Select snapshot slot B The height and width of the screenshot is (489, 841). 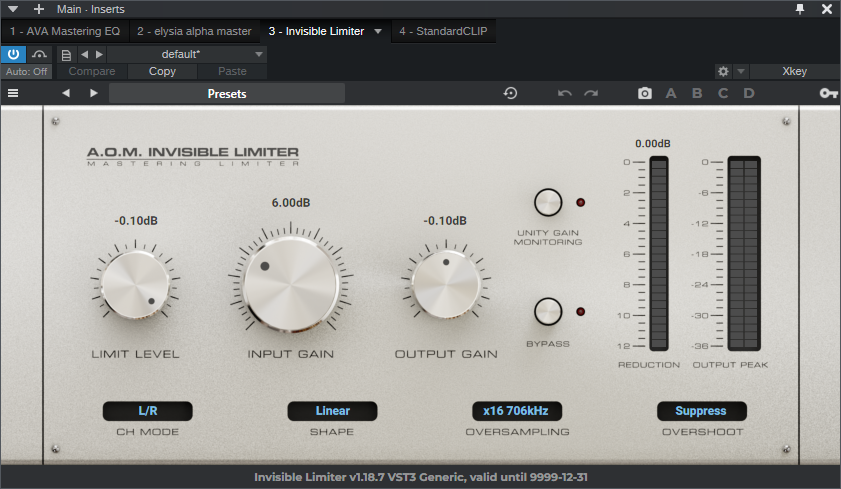pyautogui.click(x=697, y=93)
